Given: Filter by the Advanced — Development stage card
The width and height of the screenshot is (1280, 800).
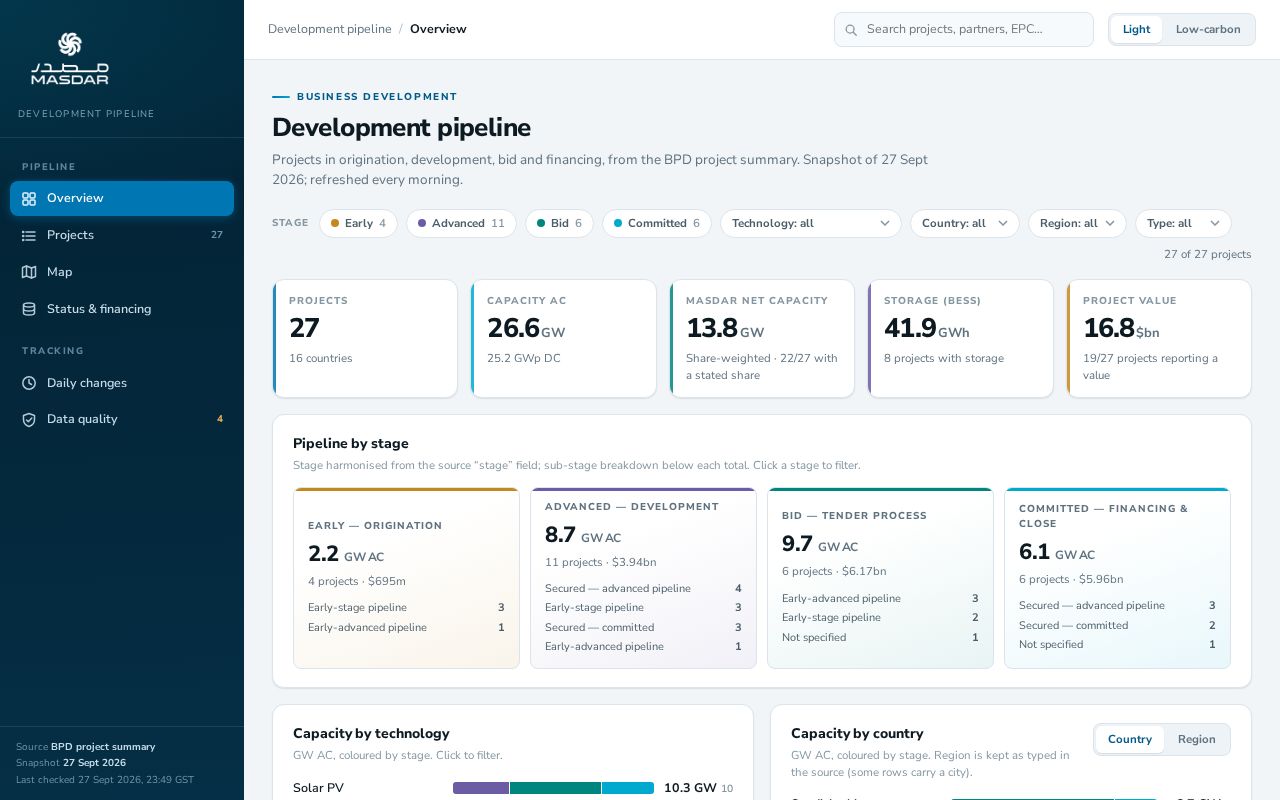Looking at the screenshot, I should [x=643, y=578].
